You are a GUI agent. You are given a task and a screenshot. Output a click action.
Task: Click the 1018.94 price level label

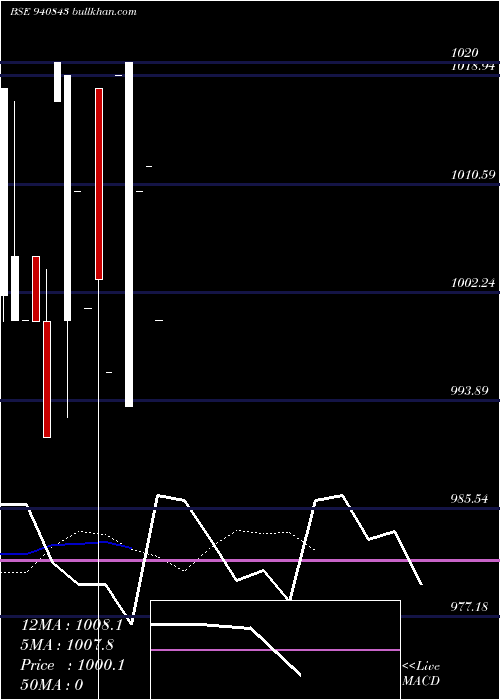coord(473,67)
